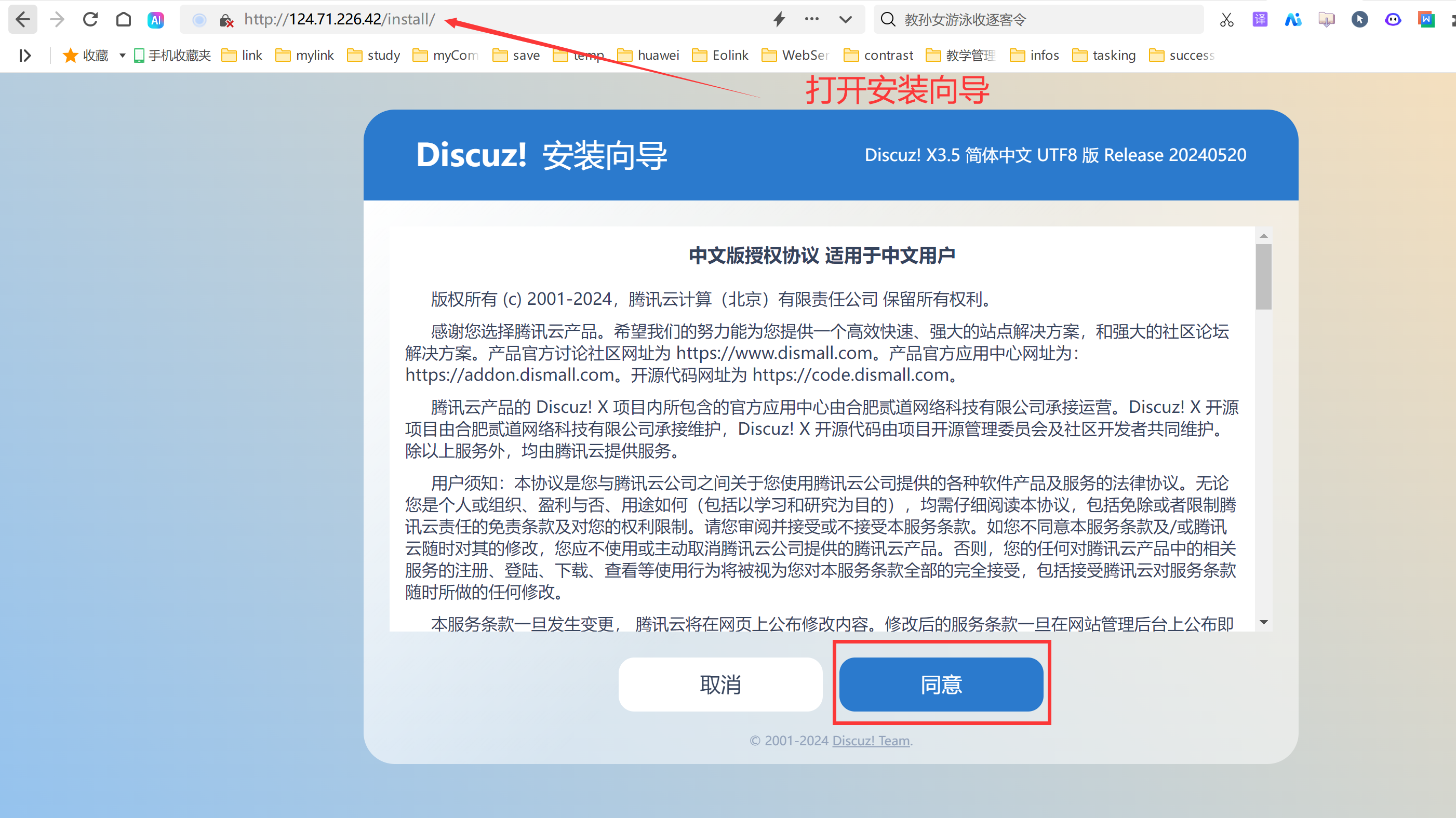
Task: Open the three-dot address bar menu
Action: pyautogui.click(x=812, y=19)
